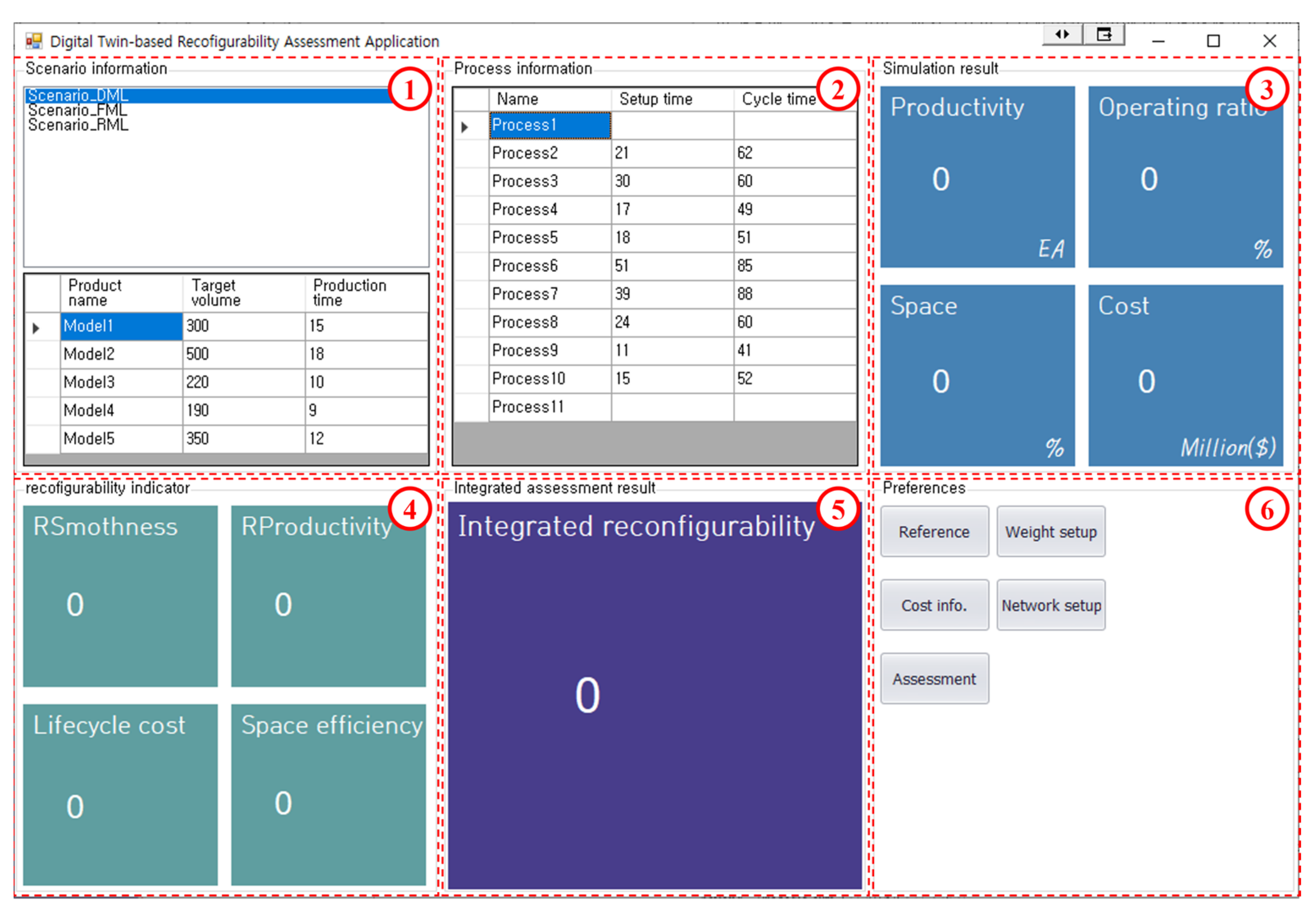This screenshot has width=1316, height=919.
Task: Select Scenario_RML in the scenario list
Action: 78,125
